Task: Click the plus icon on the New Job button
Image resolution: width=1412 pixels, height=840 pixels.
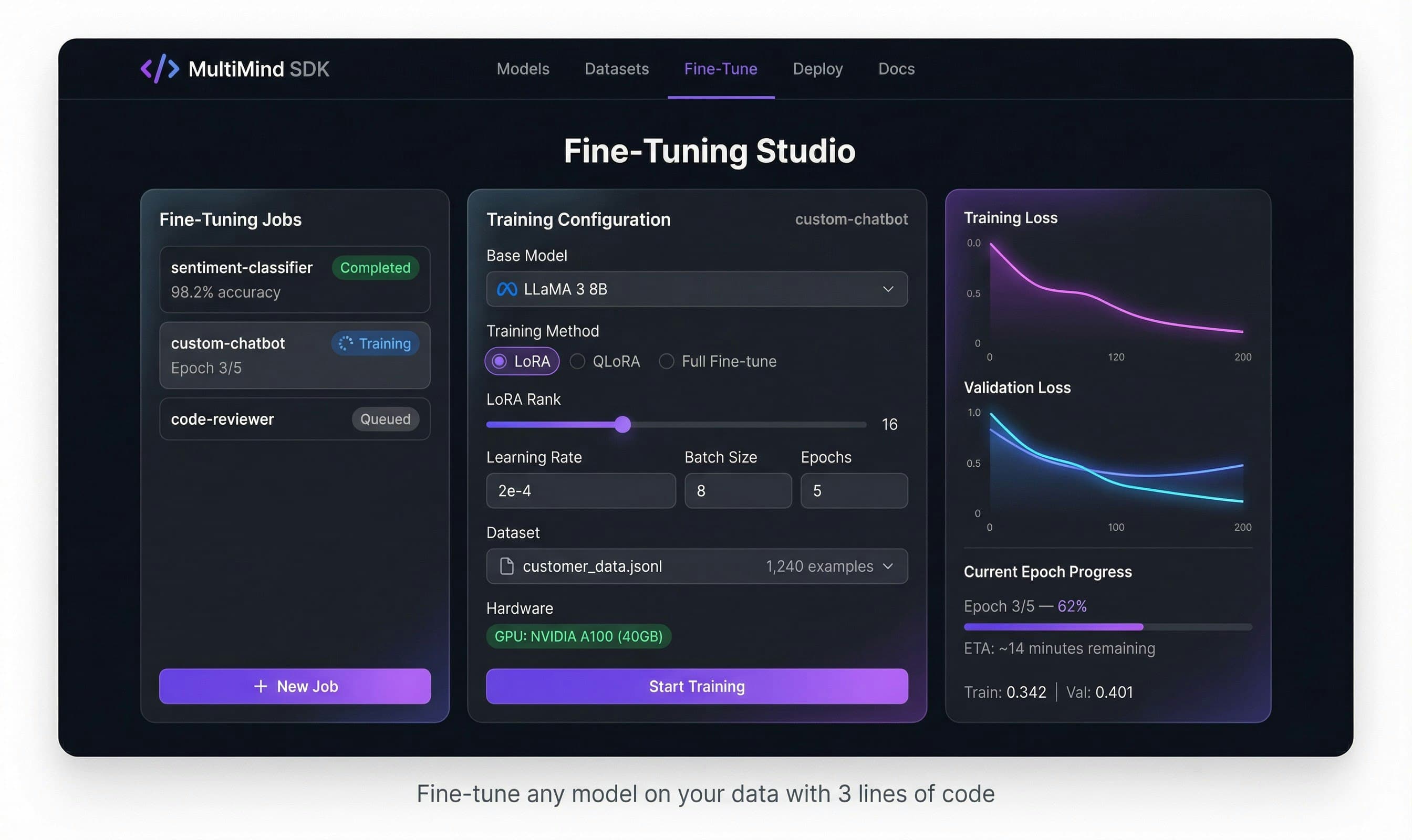Action: 261,686
